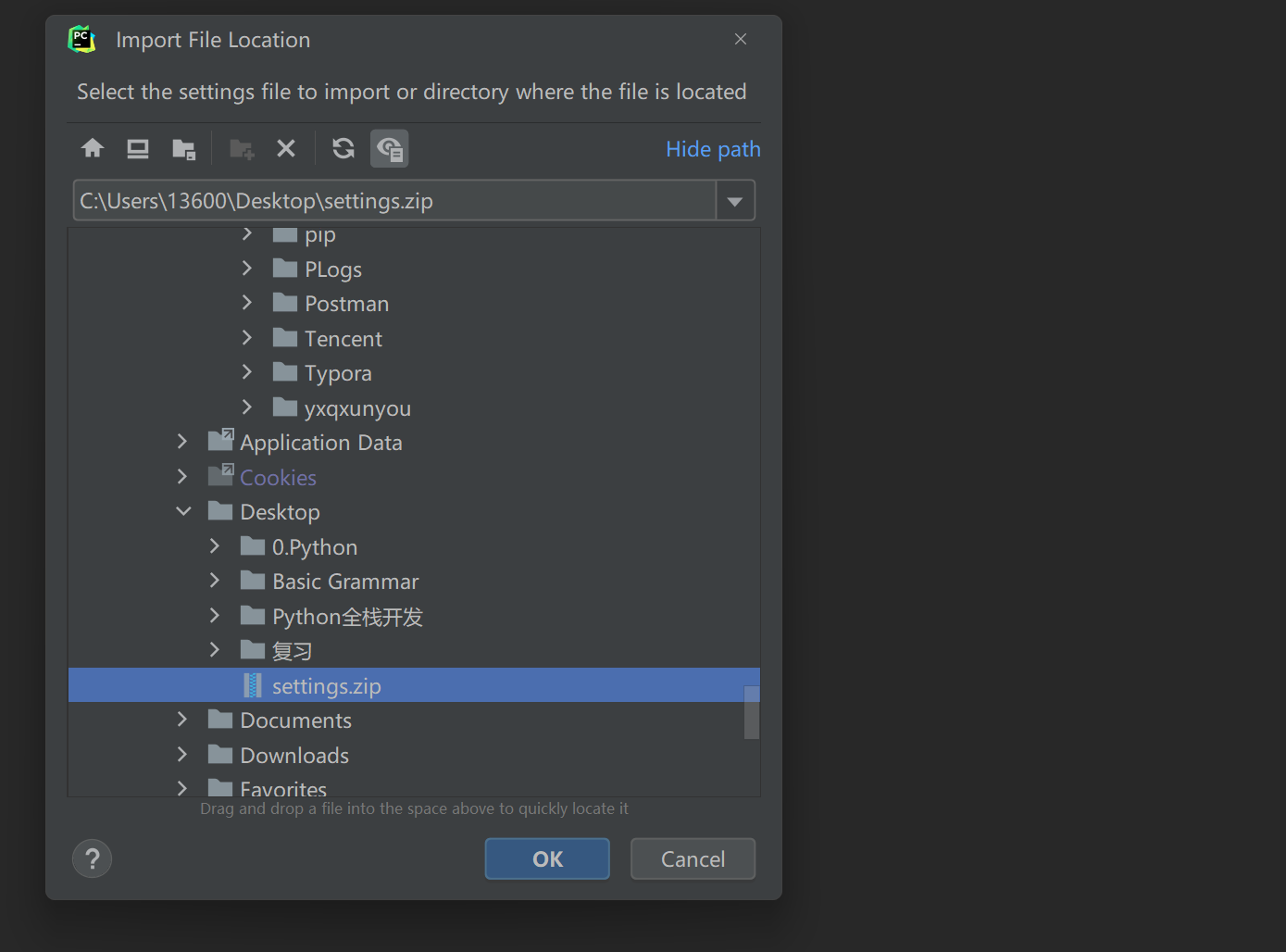Expand the Postman folder
Image resolution: width=1286 pixels, height=952 pixels.
pyautogui.click(x=247, y=303)
